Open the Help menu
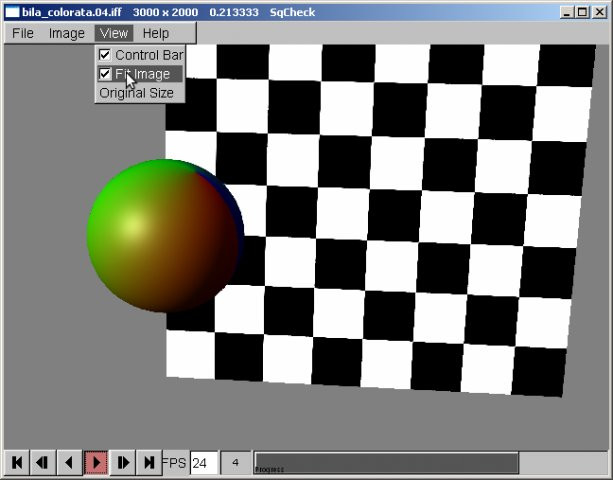This screenshot has width=613, height=480. click(x=156, y=33)
